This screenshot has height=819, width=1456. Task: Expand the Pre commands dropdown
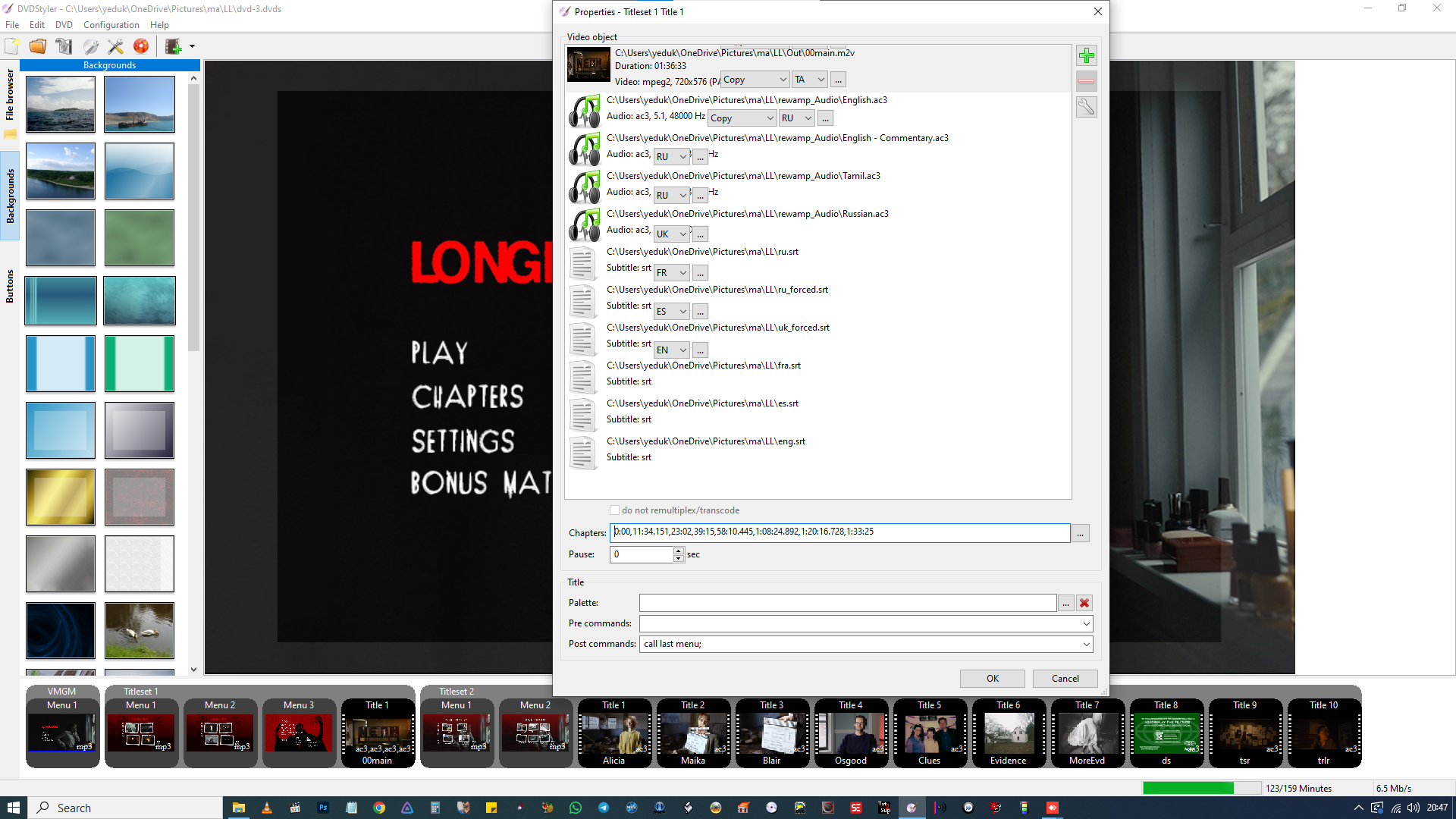[x=1086, y=623]
